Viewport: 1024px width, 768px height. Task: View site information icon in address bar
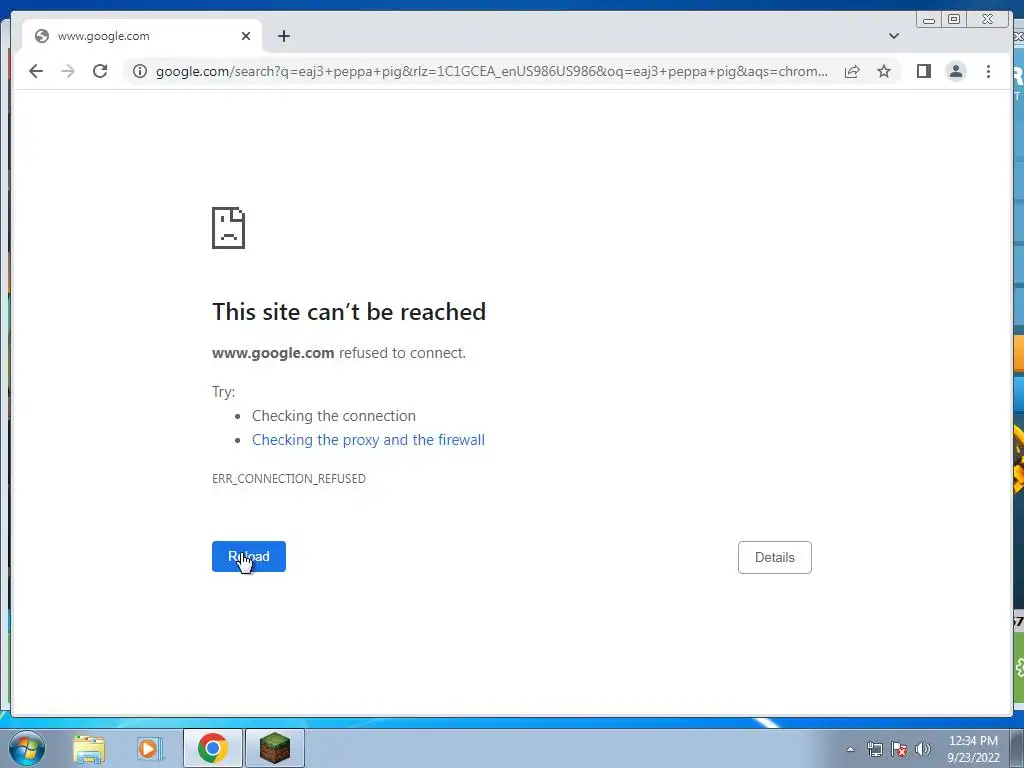tap(140, 71)
